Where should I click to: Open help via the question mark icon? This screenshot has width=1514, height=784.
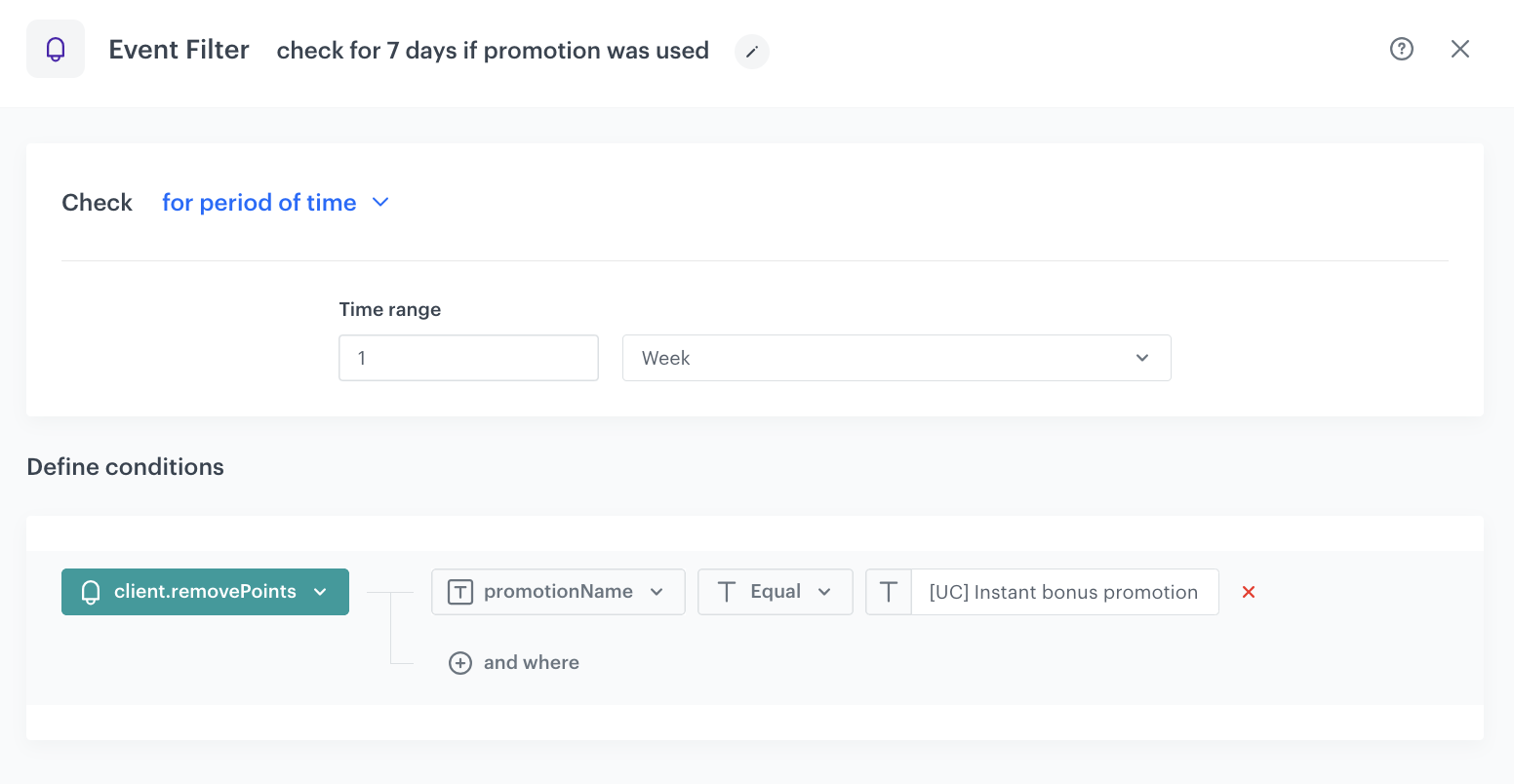coord(1402,48)
